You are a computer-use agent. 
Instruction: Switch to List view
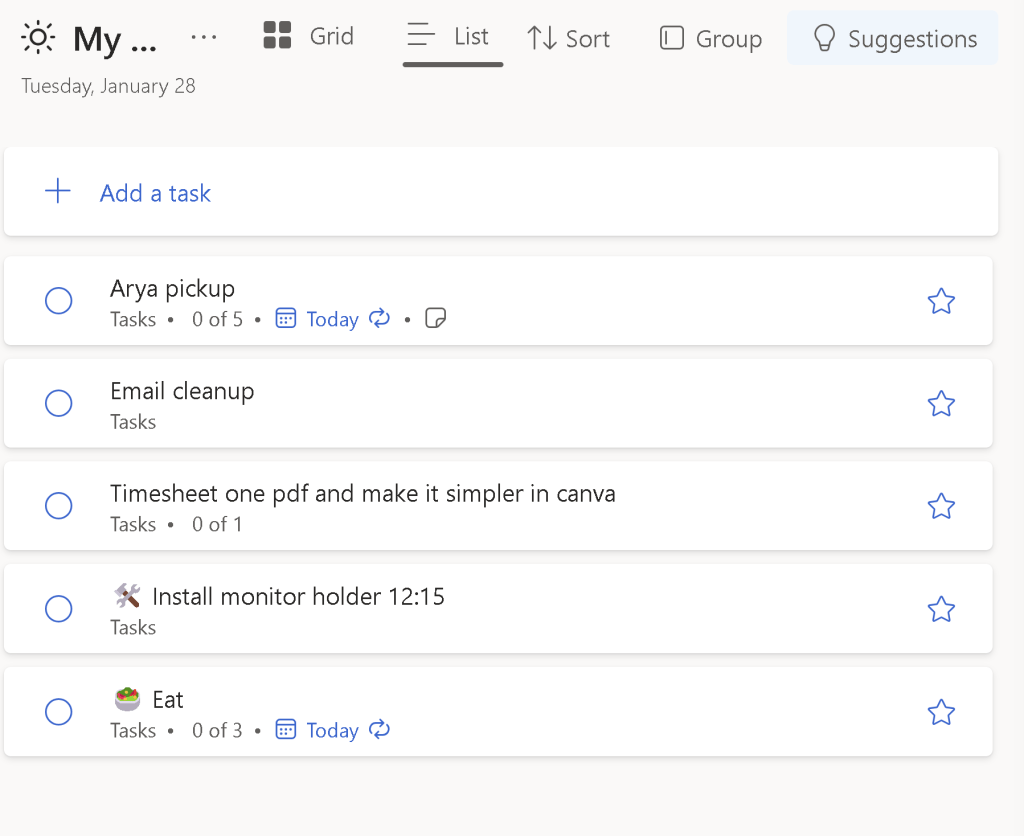coord(453,37)
